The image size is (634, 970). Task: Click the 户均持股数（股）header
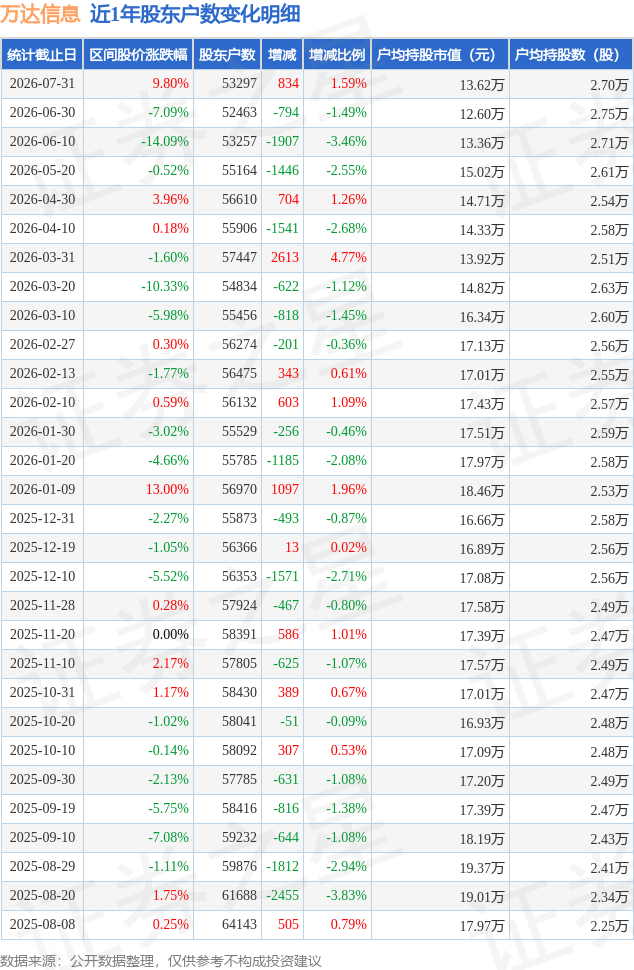click(x=570, y=54)
